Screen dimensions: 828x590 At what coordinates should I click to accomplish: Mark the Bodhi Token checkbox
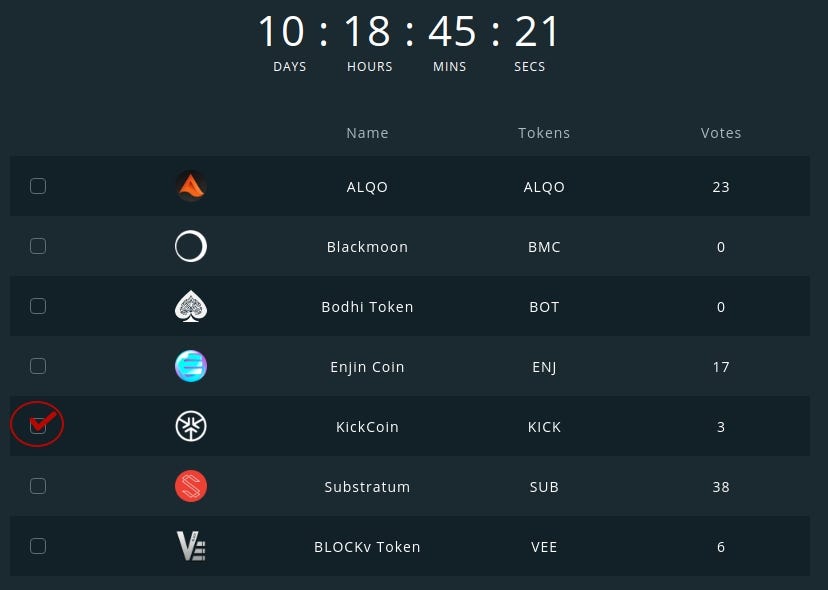click(x=38, y=306)
